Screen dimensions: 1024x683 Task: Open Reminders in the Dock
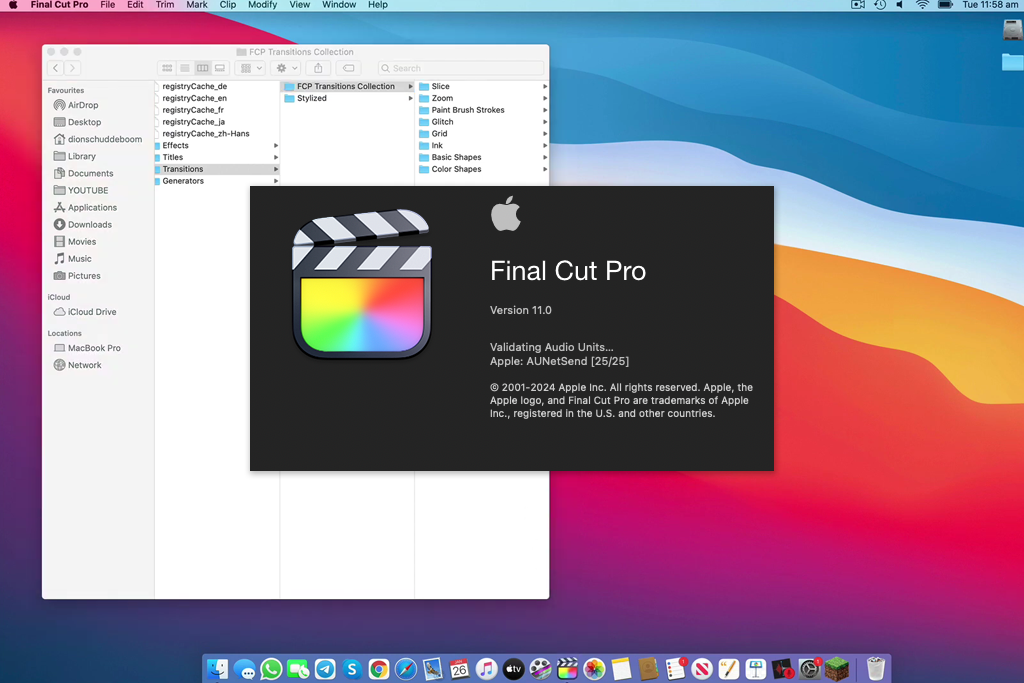tap(675, 669)
